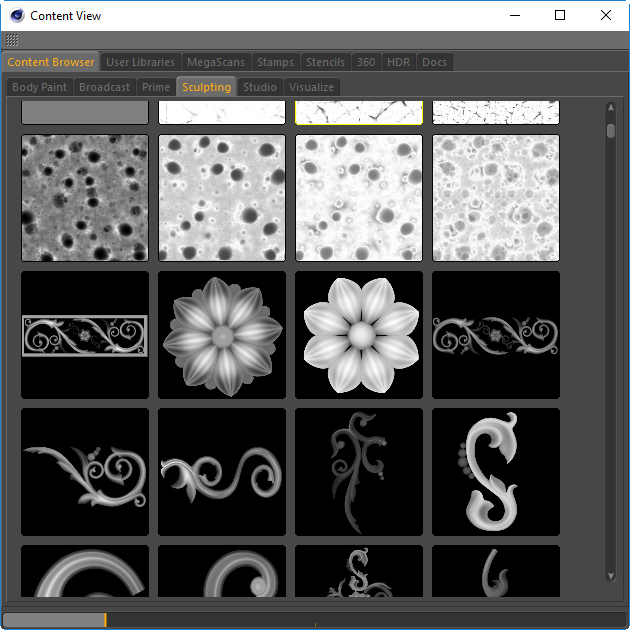Click the dotted panel grip handle icon
This screenshot has width=630, height=630.
12,40
